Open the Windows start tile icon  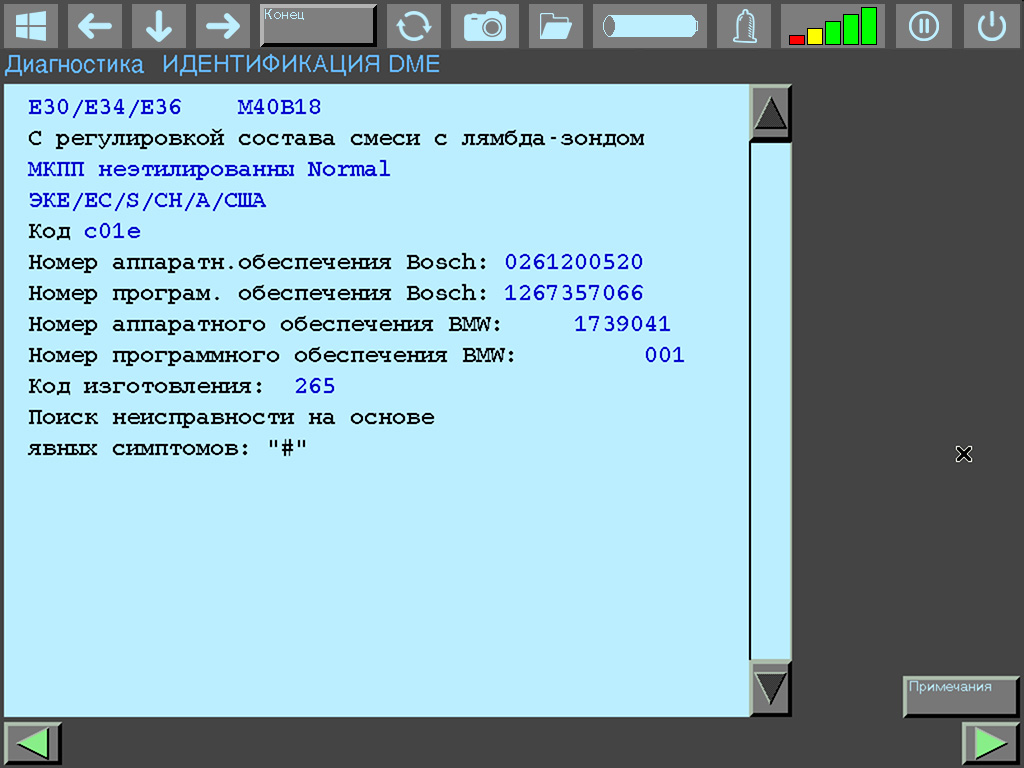pyautogui.click(x=31, y=26)
